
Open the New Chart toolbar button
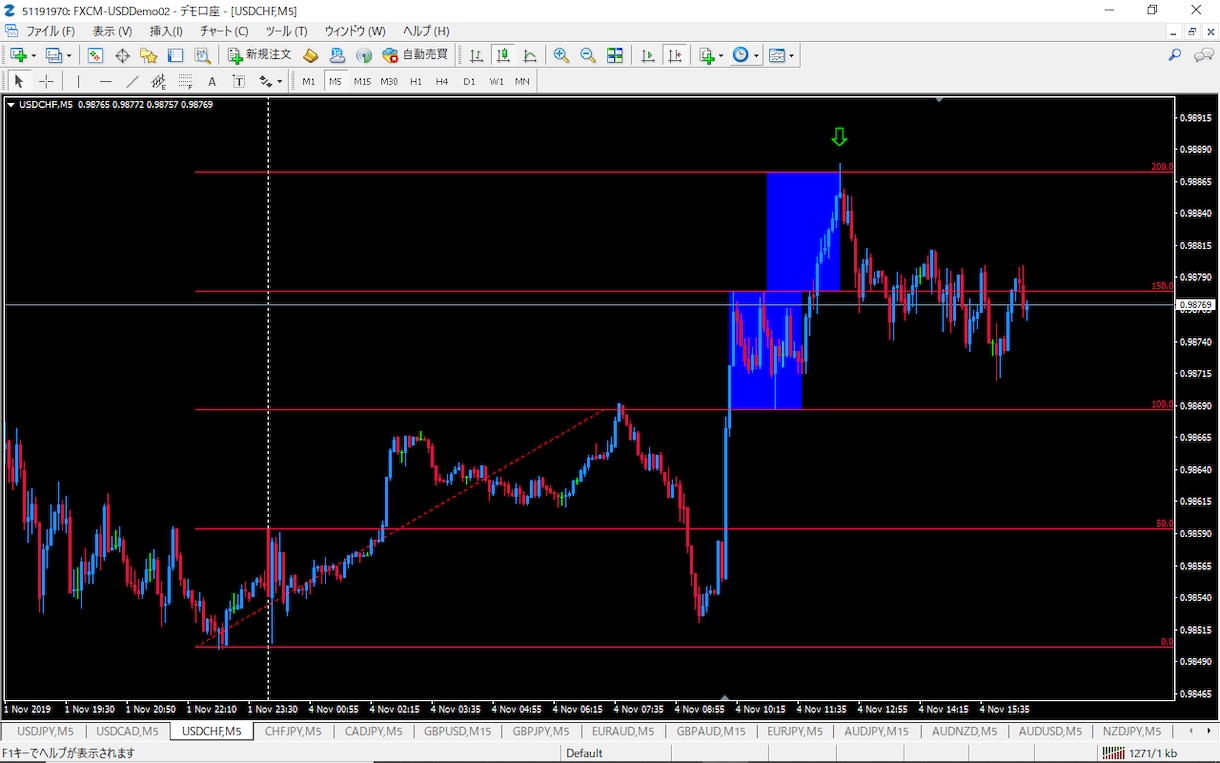tap(19, 56)
